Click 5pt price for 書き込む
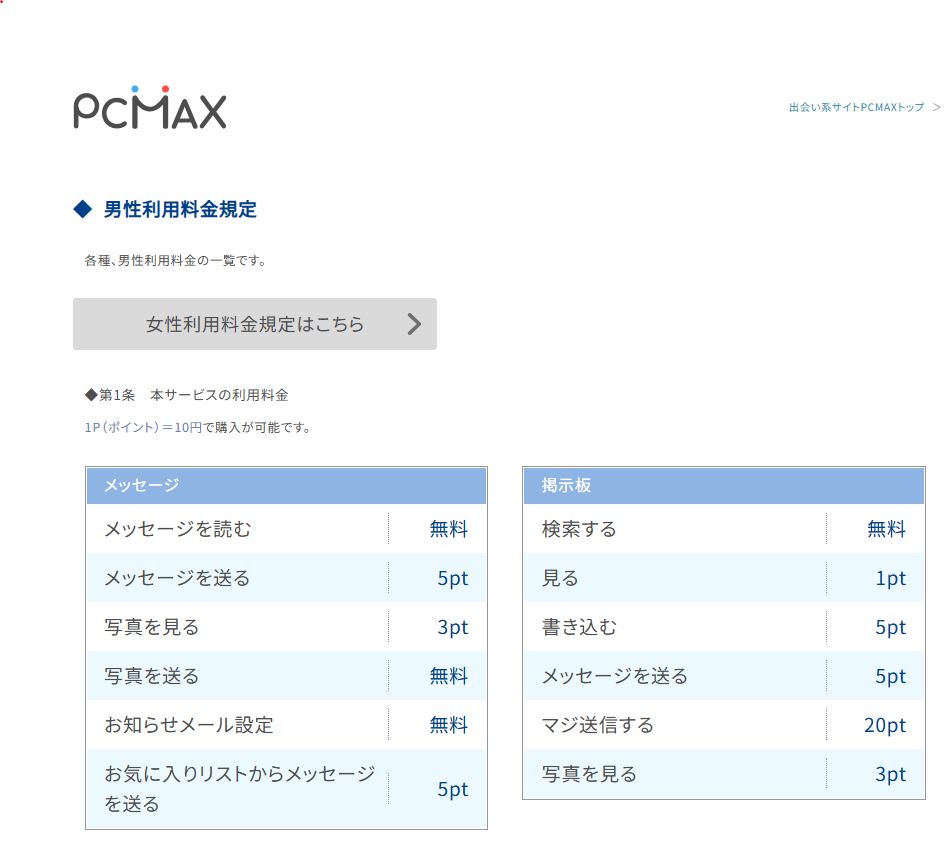Image resolution: width=948 pixels, height=843 pixels. pyautogui.click(x=891, y=628)
